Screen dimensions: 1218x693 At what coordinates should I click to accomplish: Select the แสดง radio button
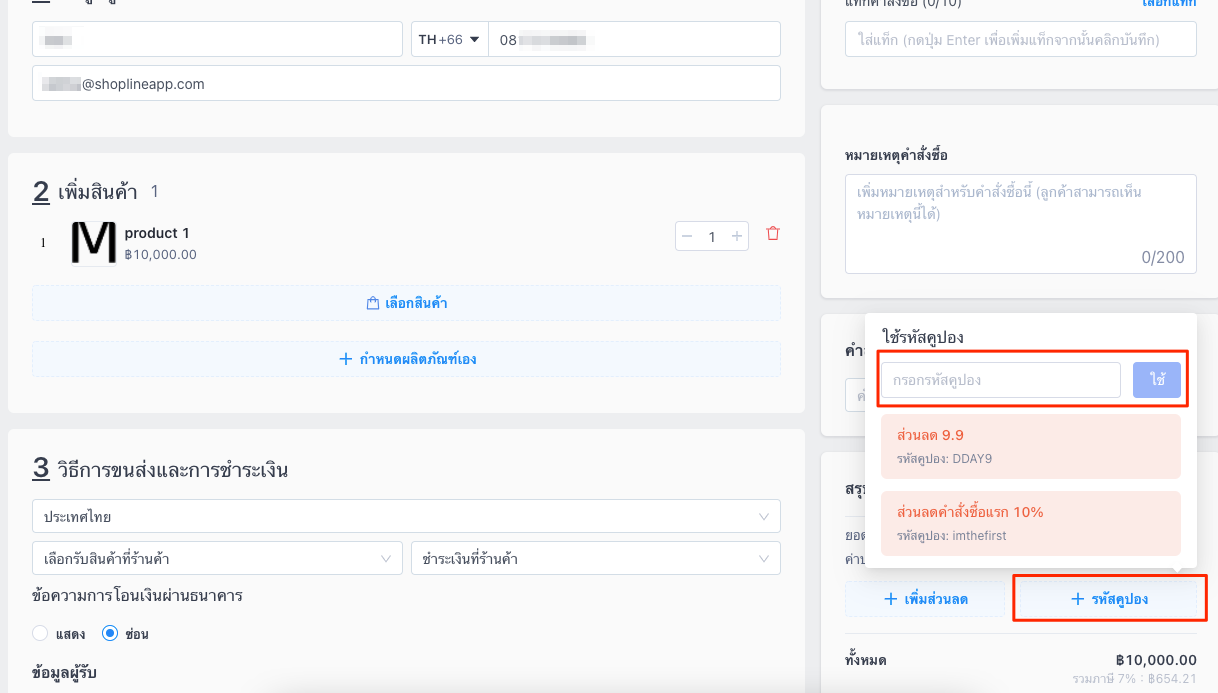(41, 633)
